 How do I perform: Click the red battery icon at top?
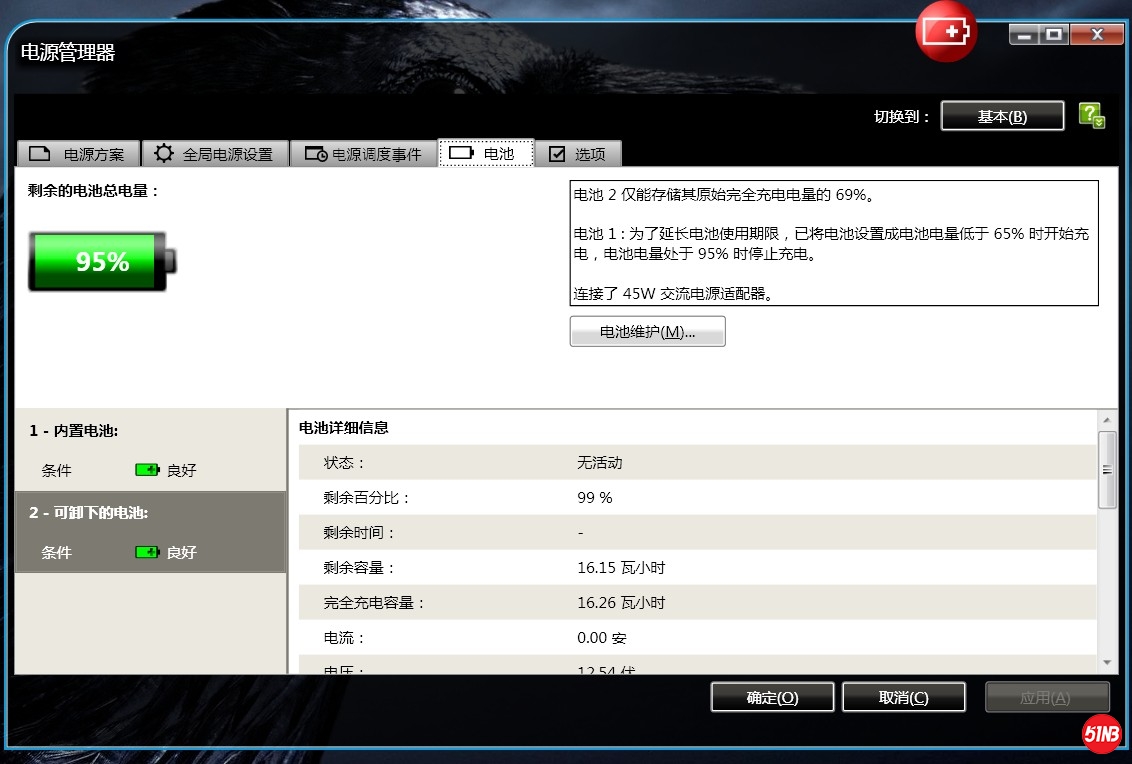click(946, 33)
